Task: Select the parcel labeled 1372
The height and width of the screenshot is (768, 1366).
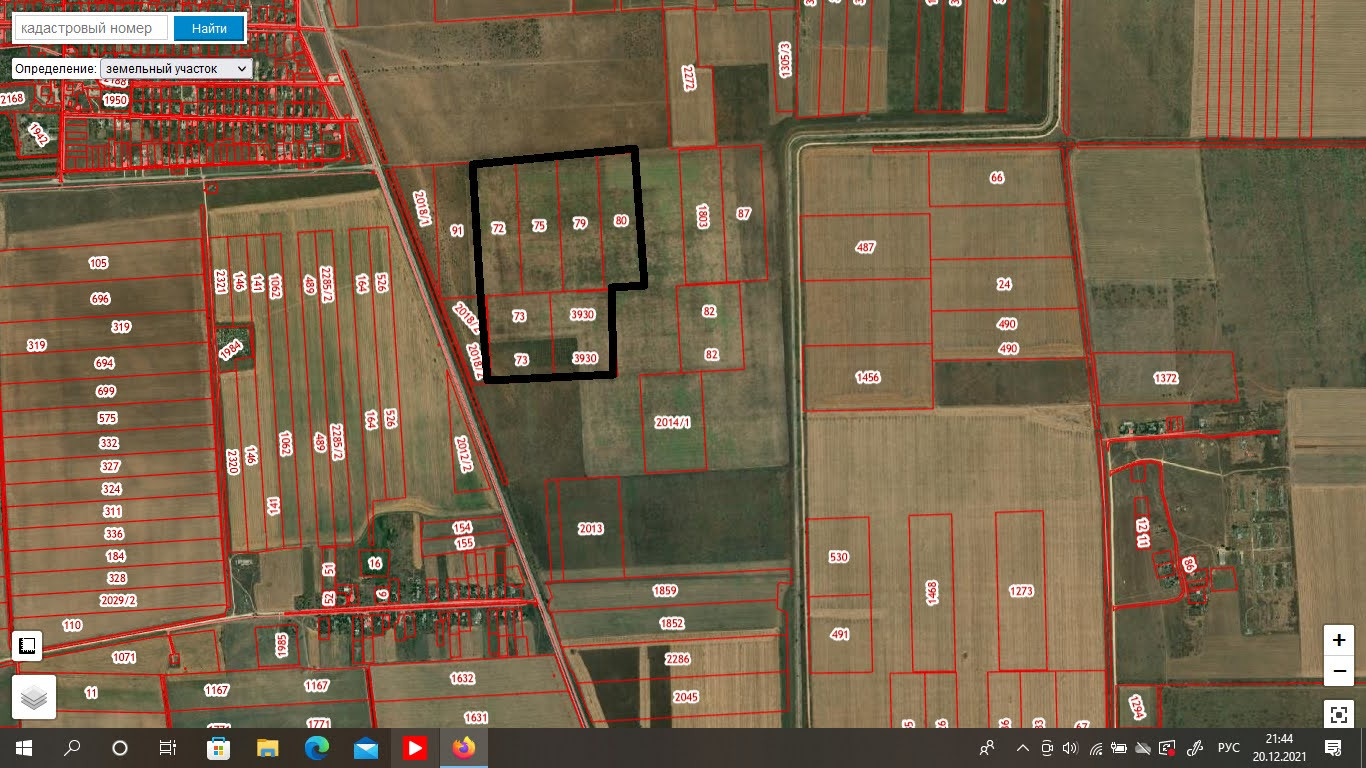Action: point(1166,378)
